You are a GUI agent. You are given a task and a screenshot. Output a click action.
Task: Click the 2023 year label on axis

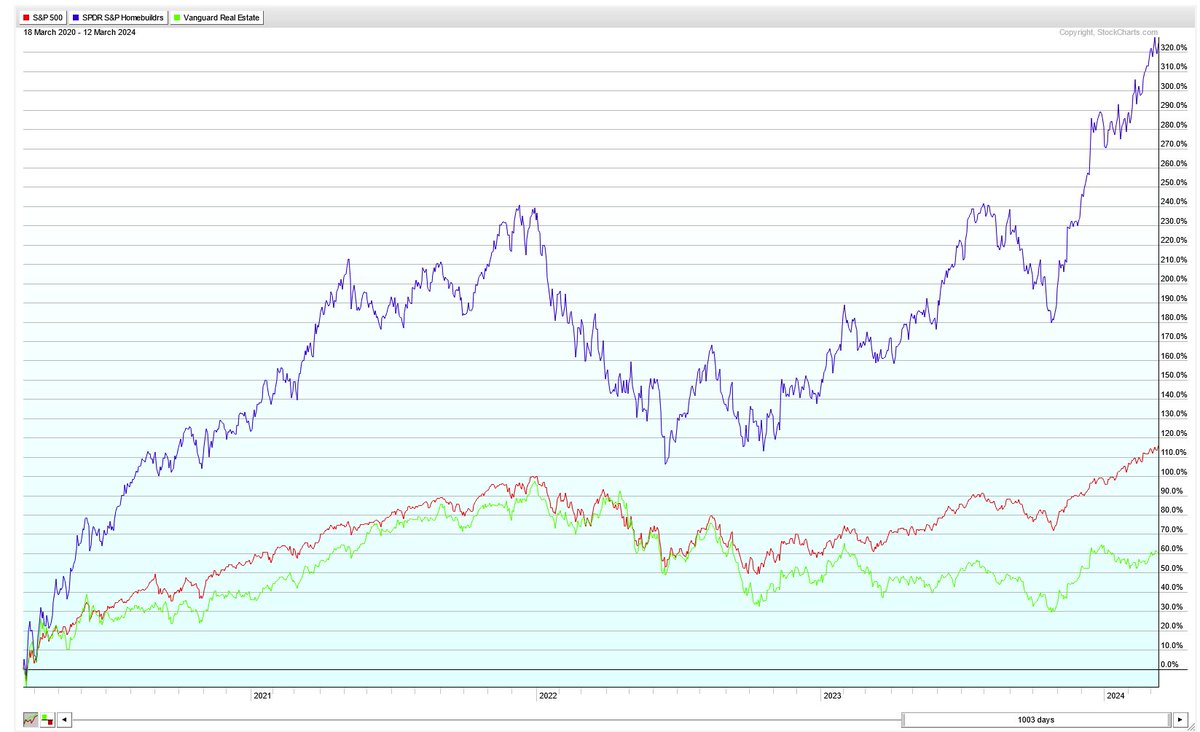(x=832, y=695)
